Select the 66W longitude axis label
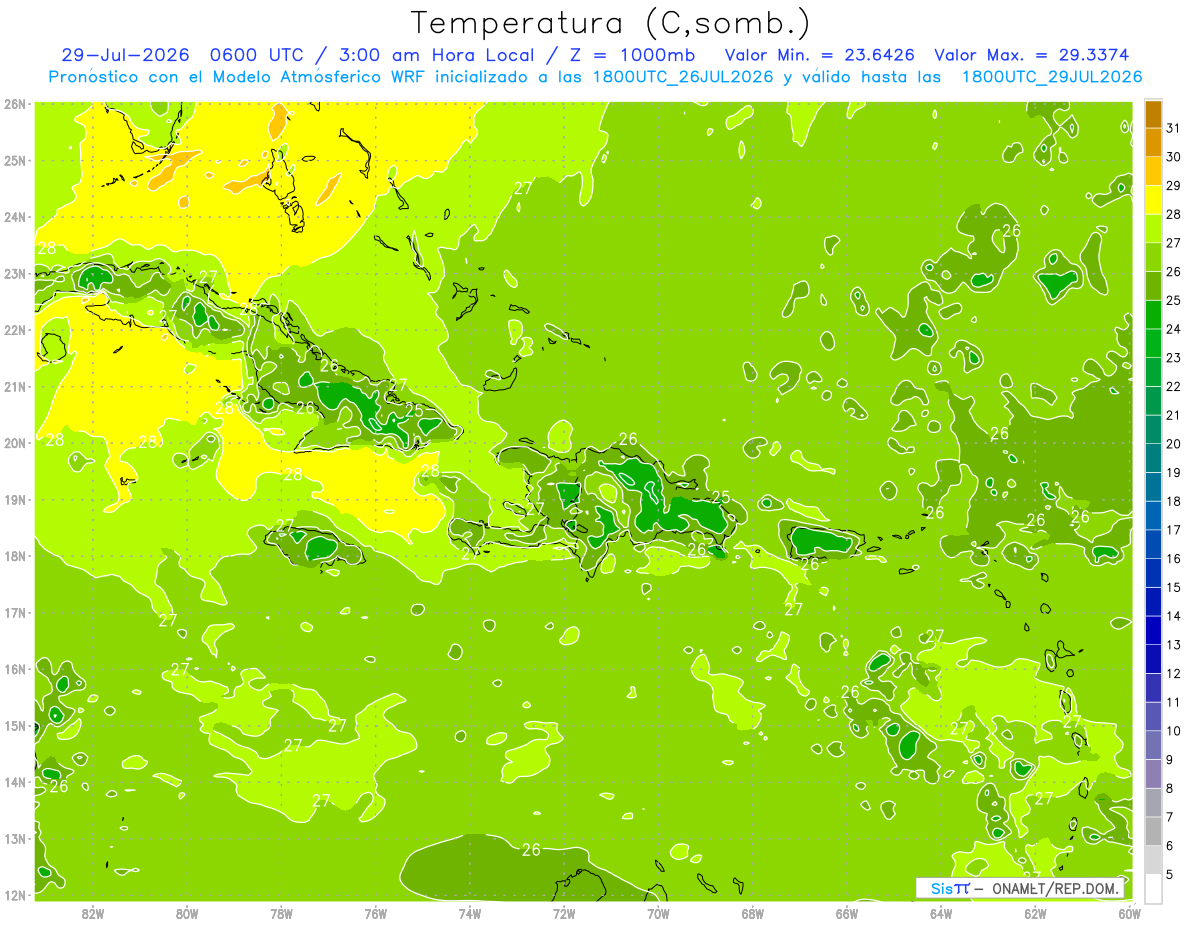The image size is (1200, 927). point(847,914)
